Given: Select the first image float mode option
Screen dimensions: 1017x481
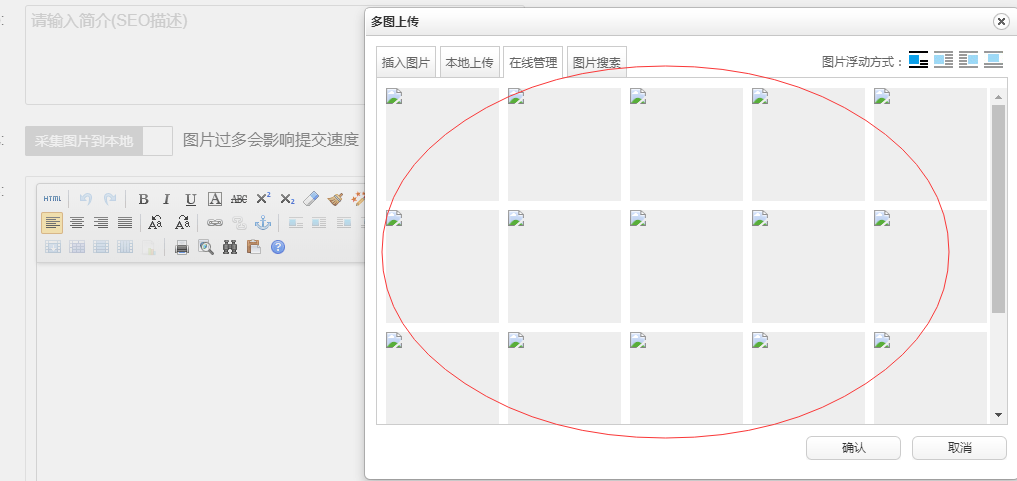Looking at the screenshot, I should pos(918,60).
